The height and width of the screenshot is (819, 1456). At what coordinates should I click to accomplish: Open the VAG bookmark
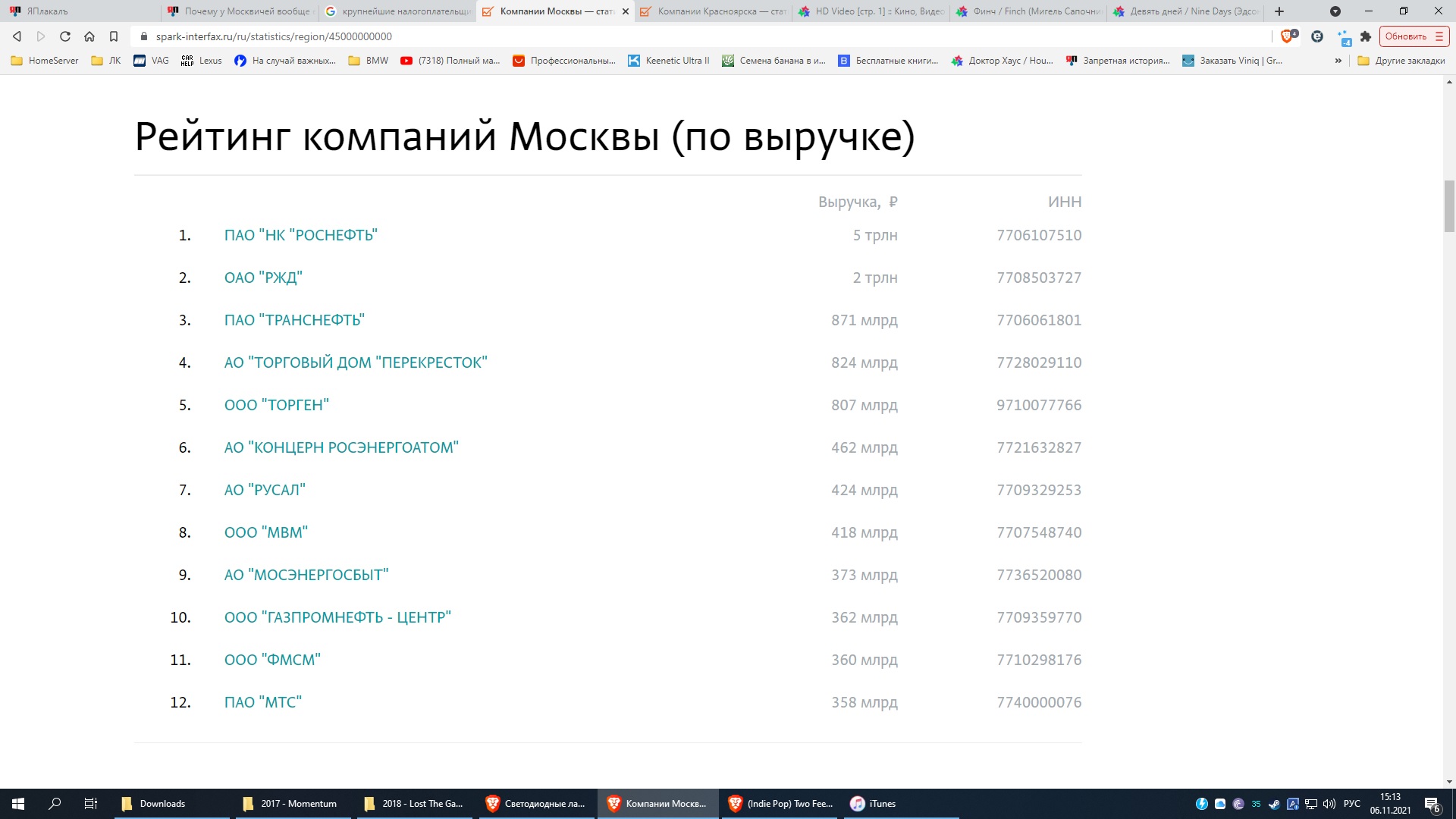point(152,61)
